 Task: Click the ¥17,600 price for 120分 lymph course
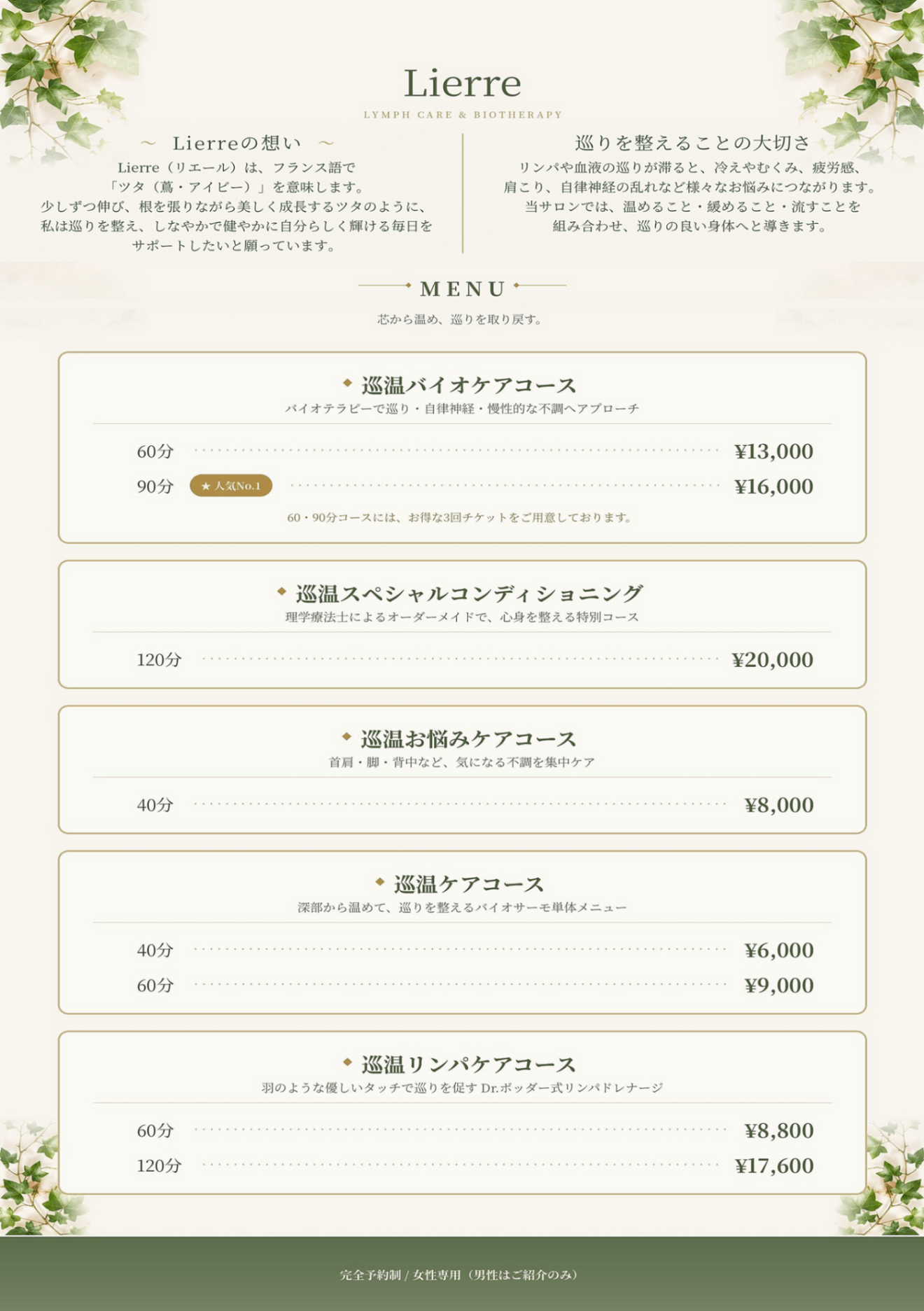774,1166
